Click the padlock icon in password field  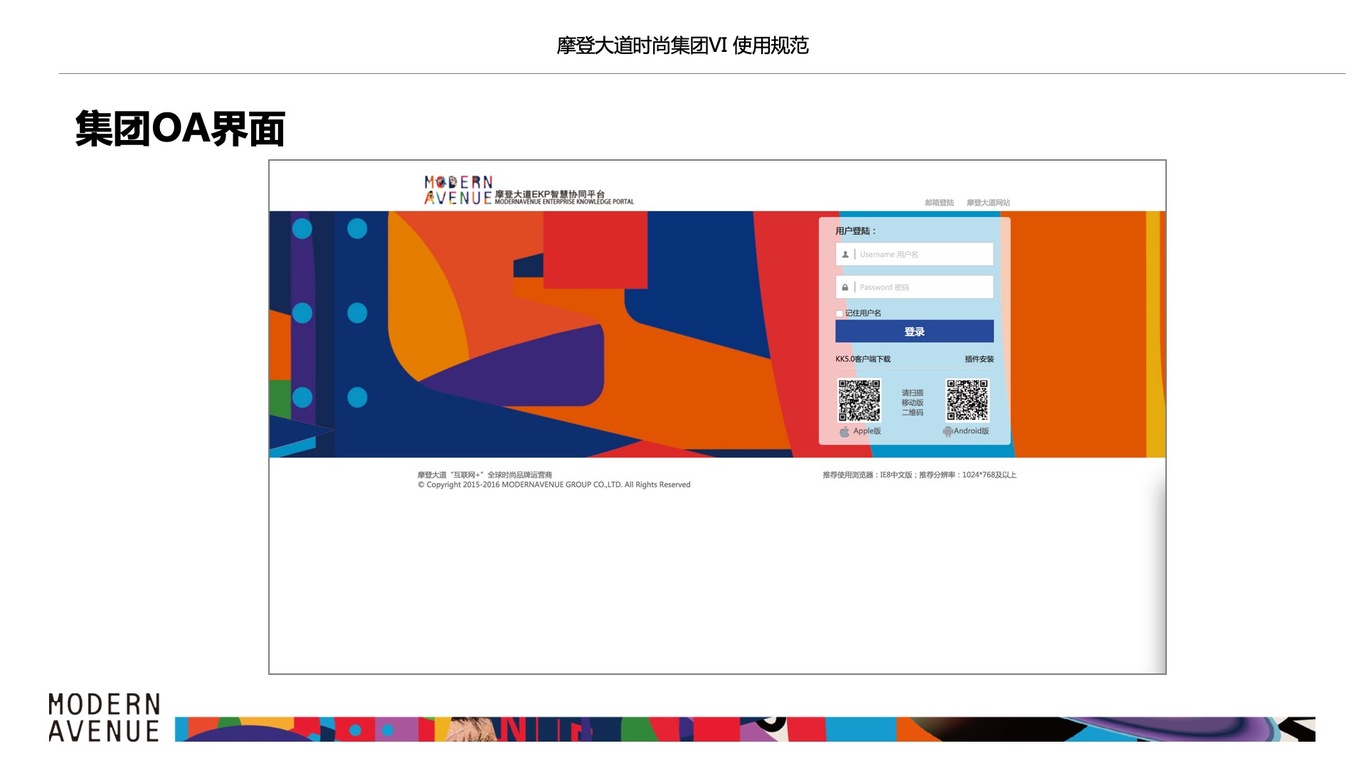click(x=845, y=287)
